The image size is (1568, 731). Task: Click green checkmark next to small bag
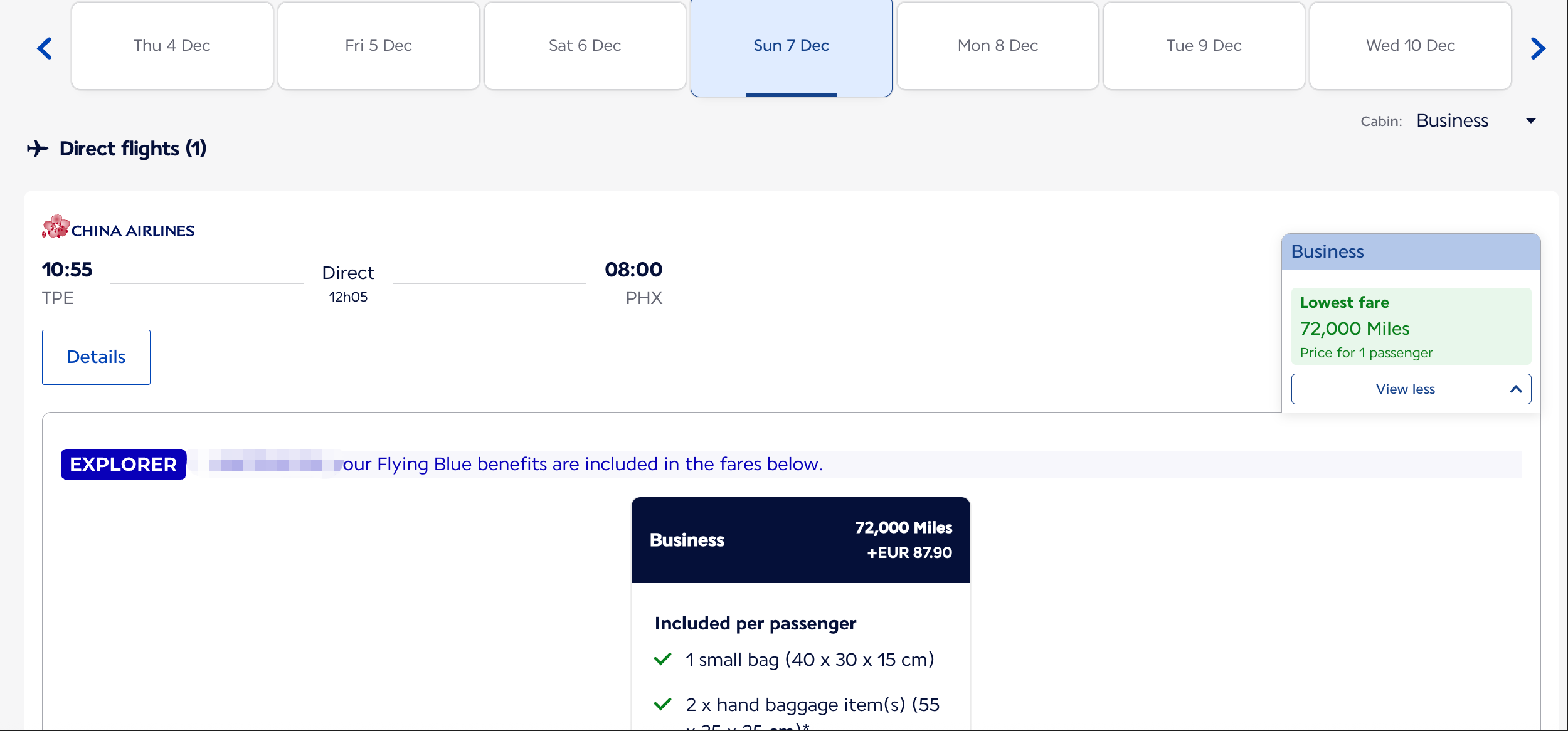click(663, 660)
